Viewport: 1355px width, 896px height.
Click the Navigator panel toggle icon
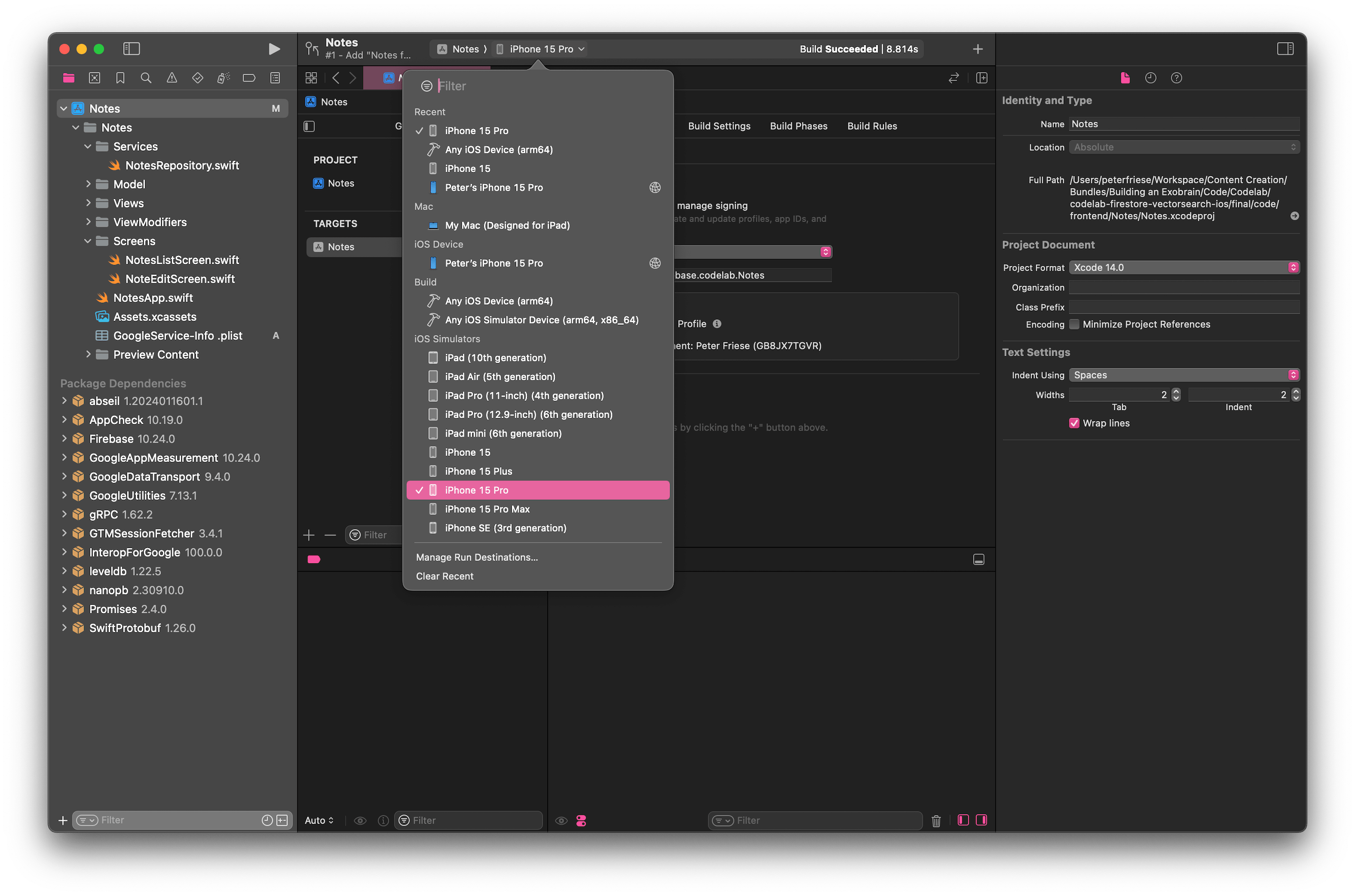[x=131, y=47]
